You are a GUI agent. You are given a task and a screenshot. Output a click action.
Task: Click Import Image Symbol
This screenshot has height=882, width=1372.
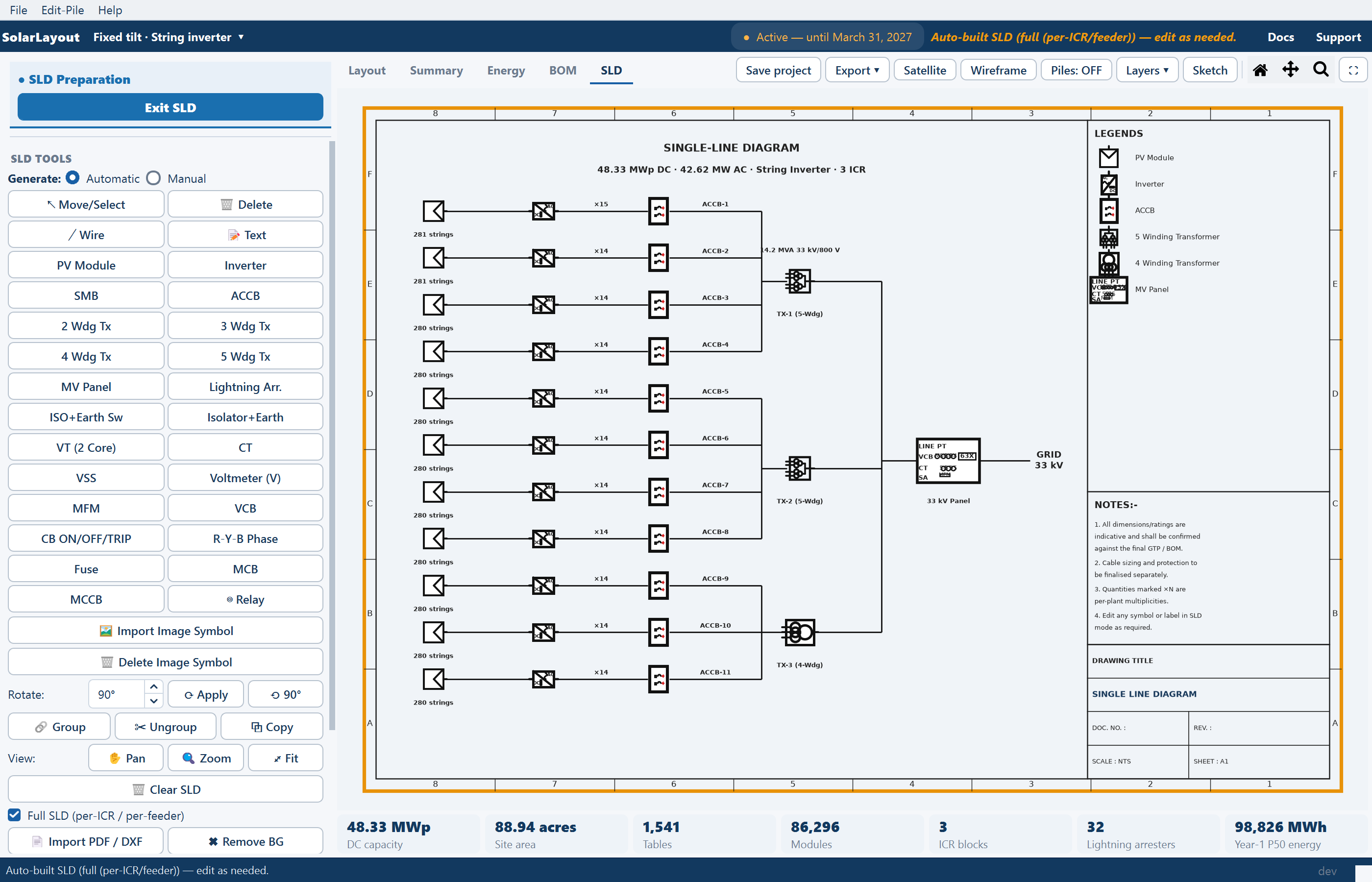[166, 631]
